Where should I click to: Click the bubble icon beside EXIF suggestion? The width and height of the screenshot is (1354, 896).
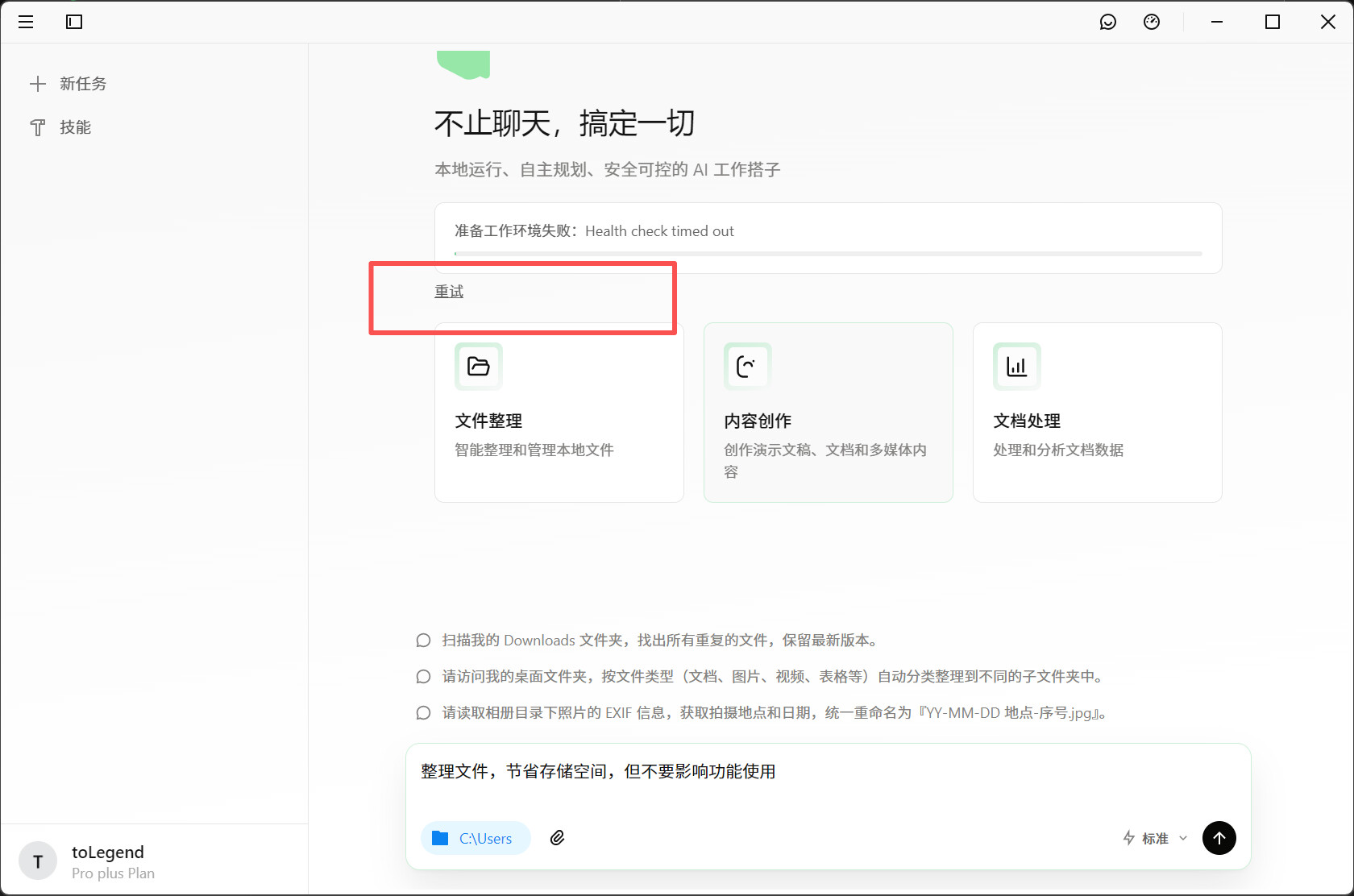(x=423, y=713)
